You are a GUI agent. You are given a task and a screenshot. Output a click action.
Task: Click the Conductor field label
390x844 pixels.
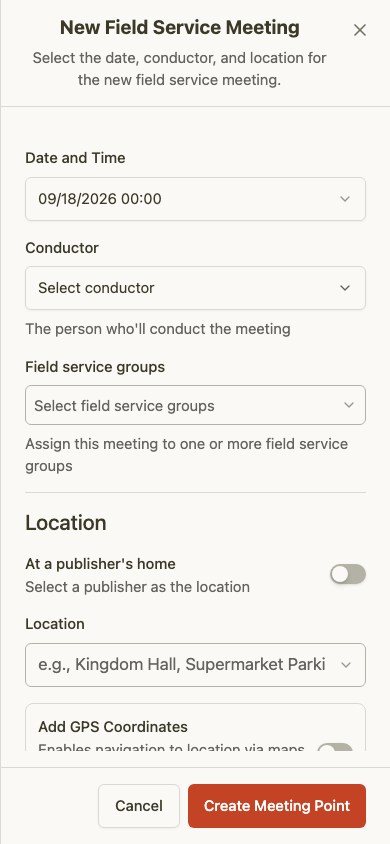click(x=62, y=248)
